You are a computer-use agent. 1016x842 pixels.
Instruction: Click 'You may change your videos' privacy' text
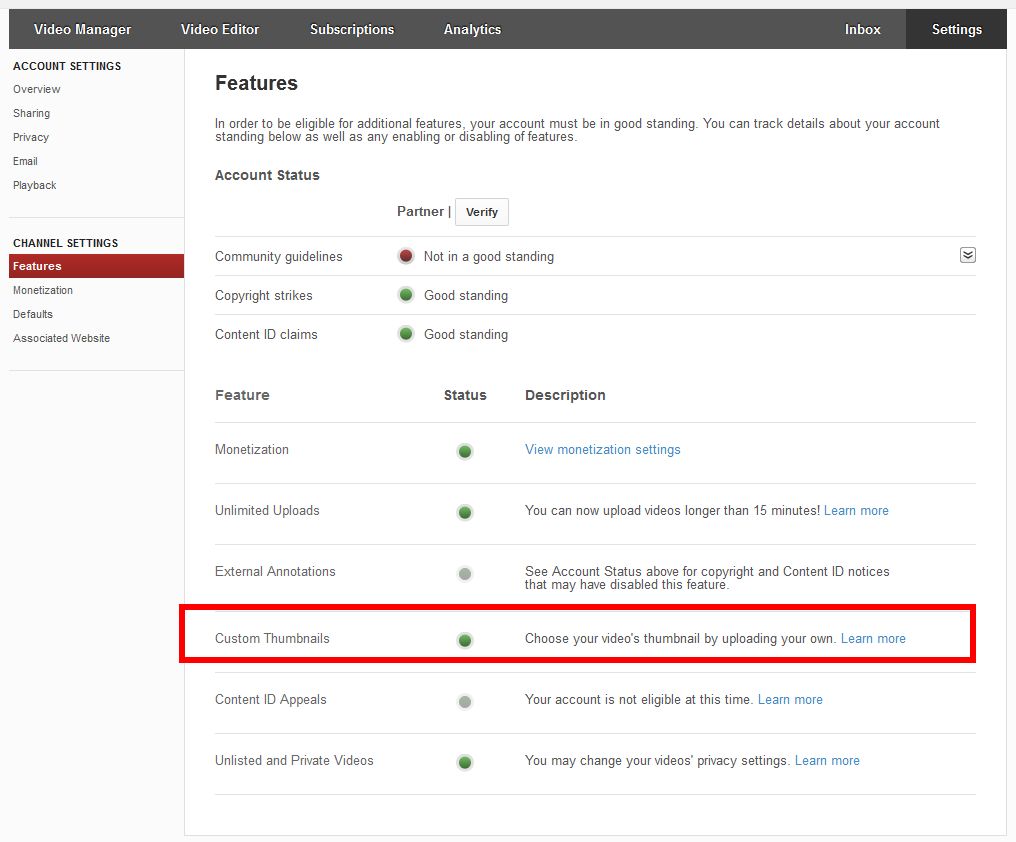click(x=657, y=760)
